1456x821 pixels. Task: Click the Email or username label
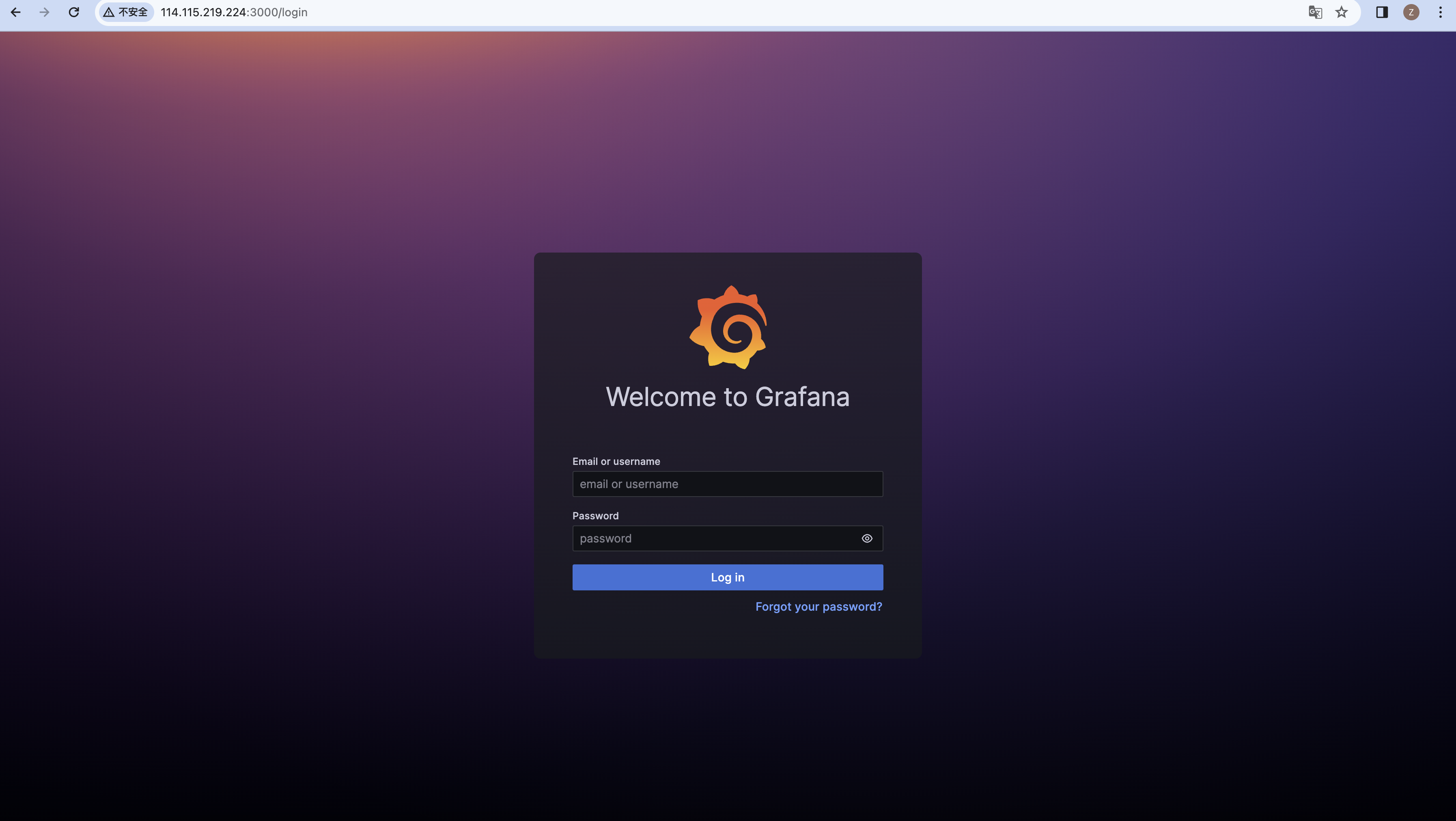tap(616, 461)
